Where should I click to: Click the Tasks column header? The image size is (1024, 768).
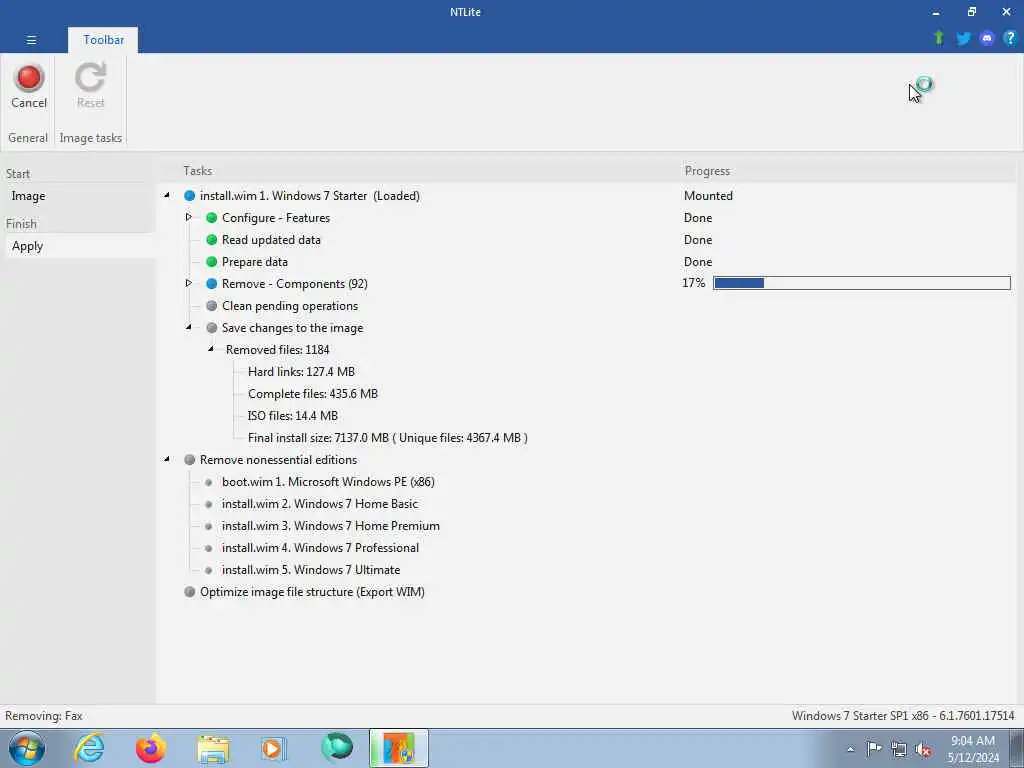pos(197,170)
